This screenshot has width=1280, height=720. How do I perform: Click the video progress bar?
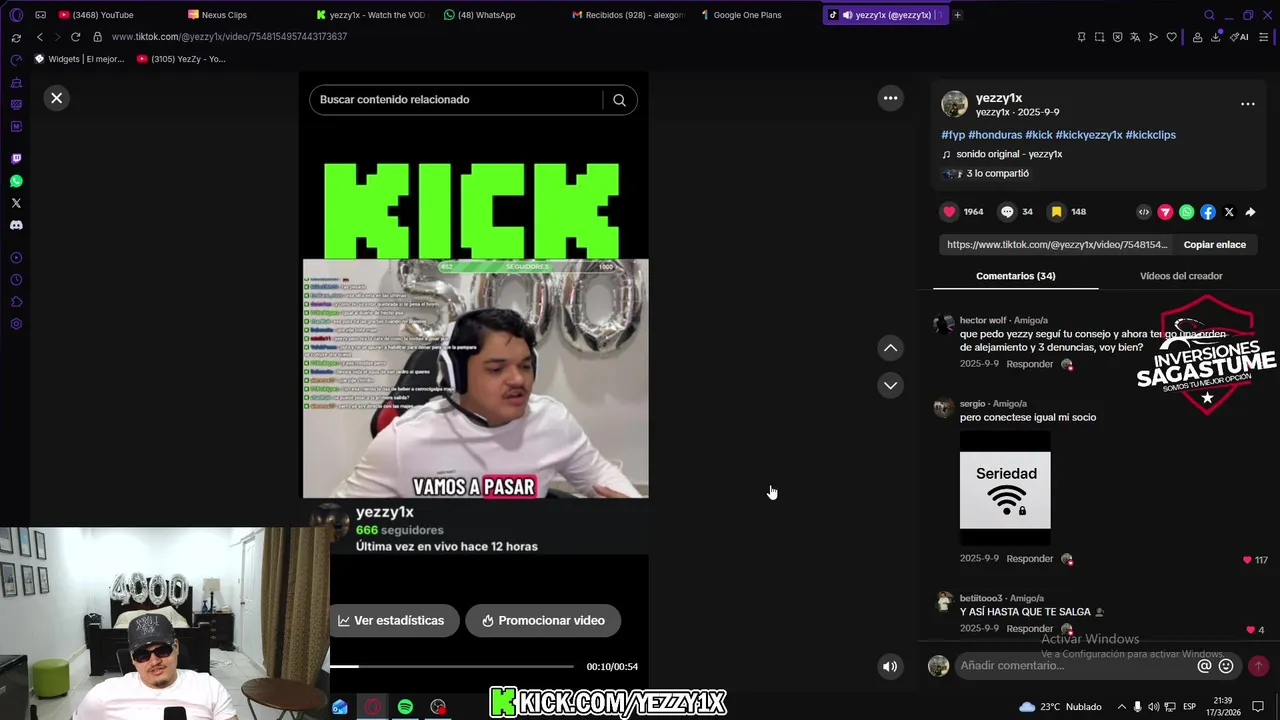point(452,667)
